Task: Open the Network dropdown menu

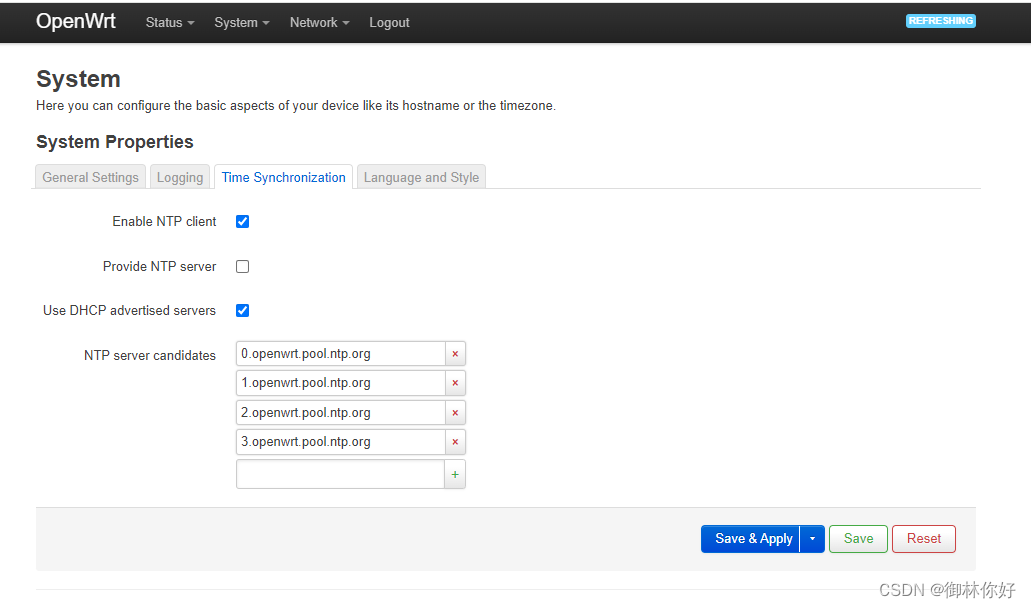Action: (320, 22)
